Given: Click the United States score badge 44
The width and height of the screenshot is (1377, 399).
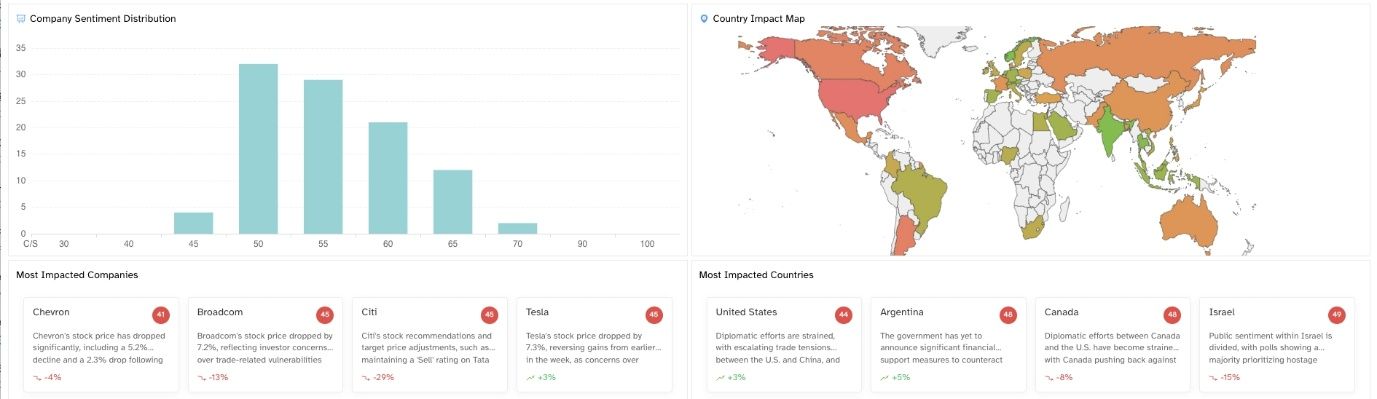Looking at the screenshot, I should [844, 315].
